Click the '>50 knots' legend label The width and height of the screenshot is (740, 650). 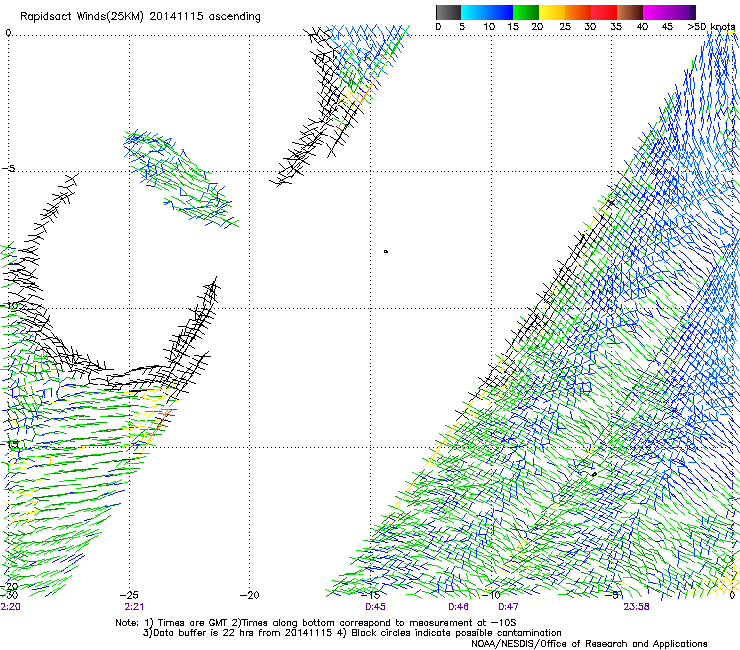click(712, 27)
